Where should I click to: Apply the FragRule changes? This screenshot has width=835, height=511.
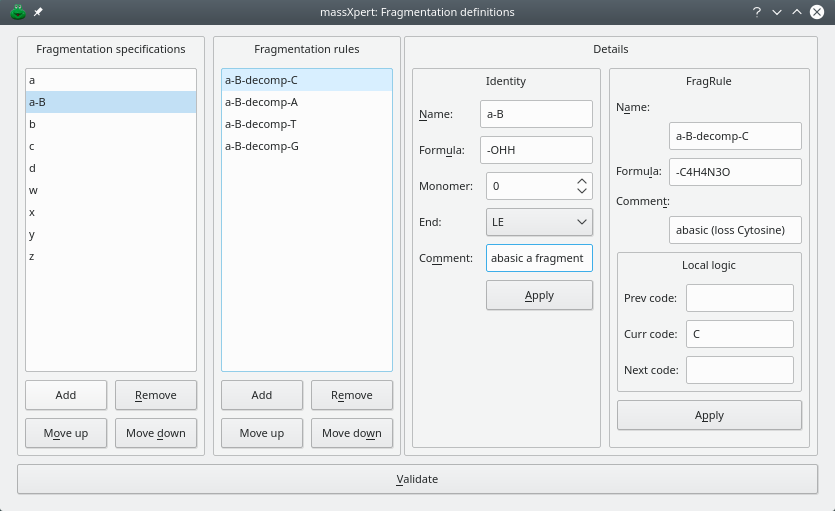coord(709,415)
